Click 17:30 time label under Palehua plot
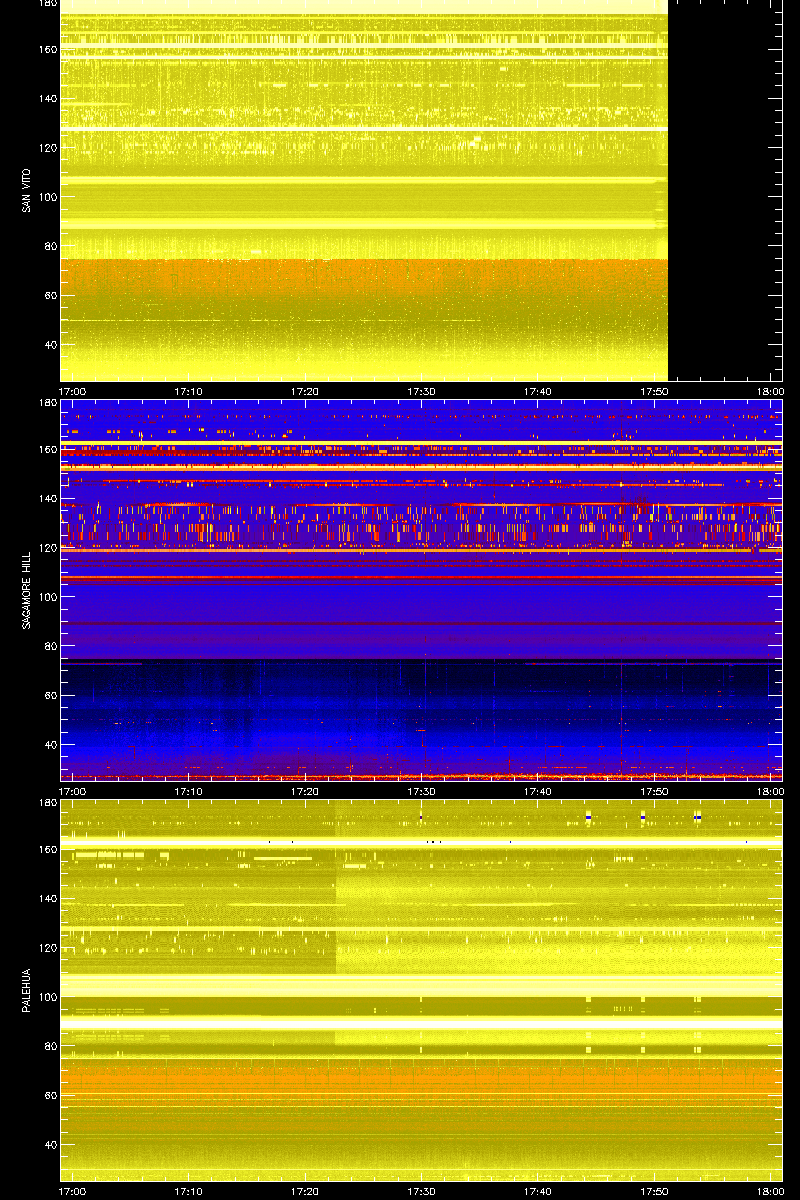This screenshot has height=1200, width=800. coord(421,1191)
